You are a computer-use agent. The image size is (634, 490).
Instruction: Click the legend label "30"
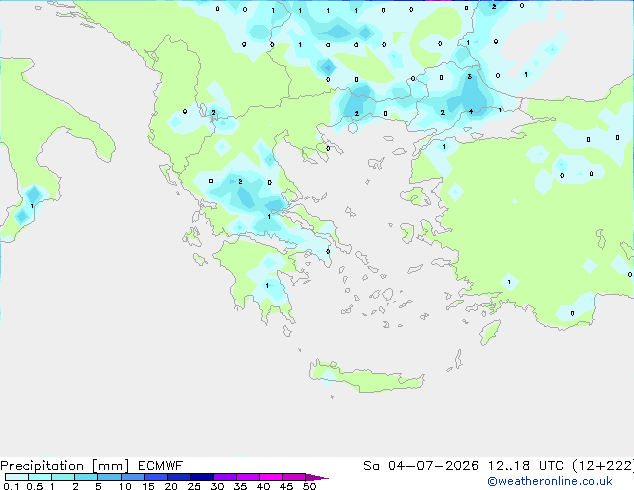(217, 486)
